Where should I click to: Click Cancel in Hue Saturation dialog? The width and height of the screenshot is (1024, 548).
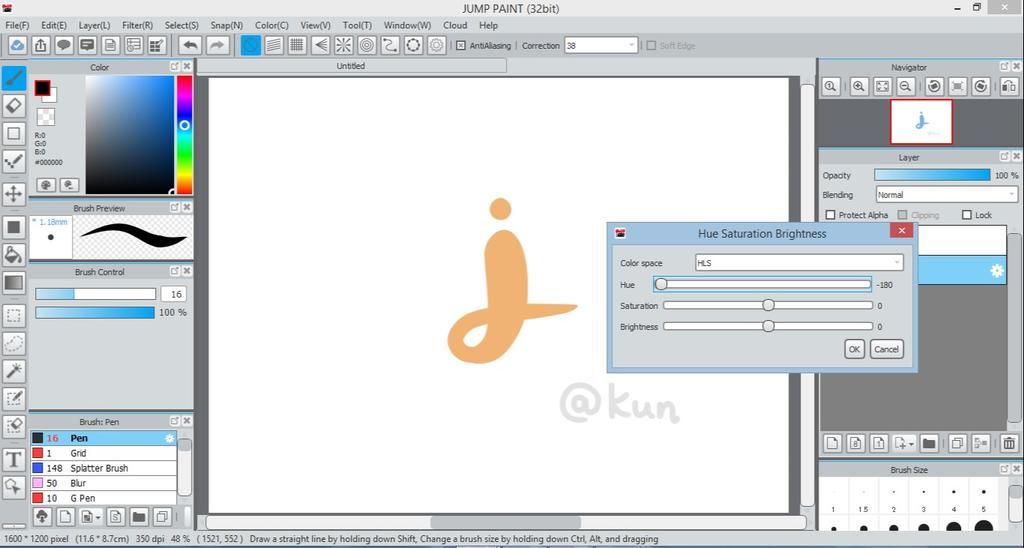tap(886, 349)
